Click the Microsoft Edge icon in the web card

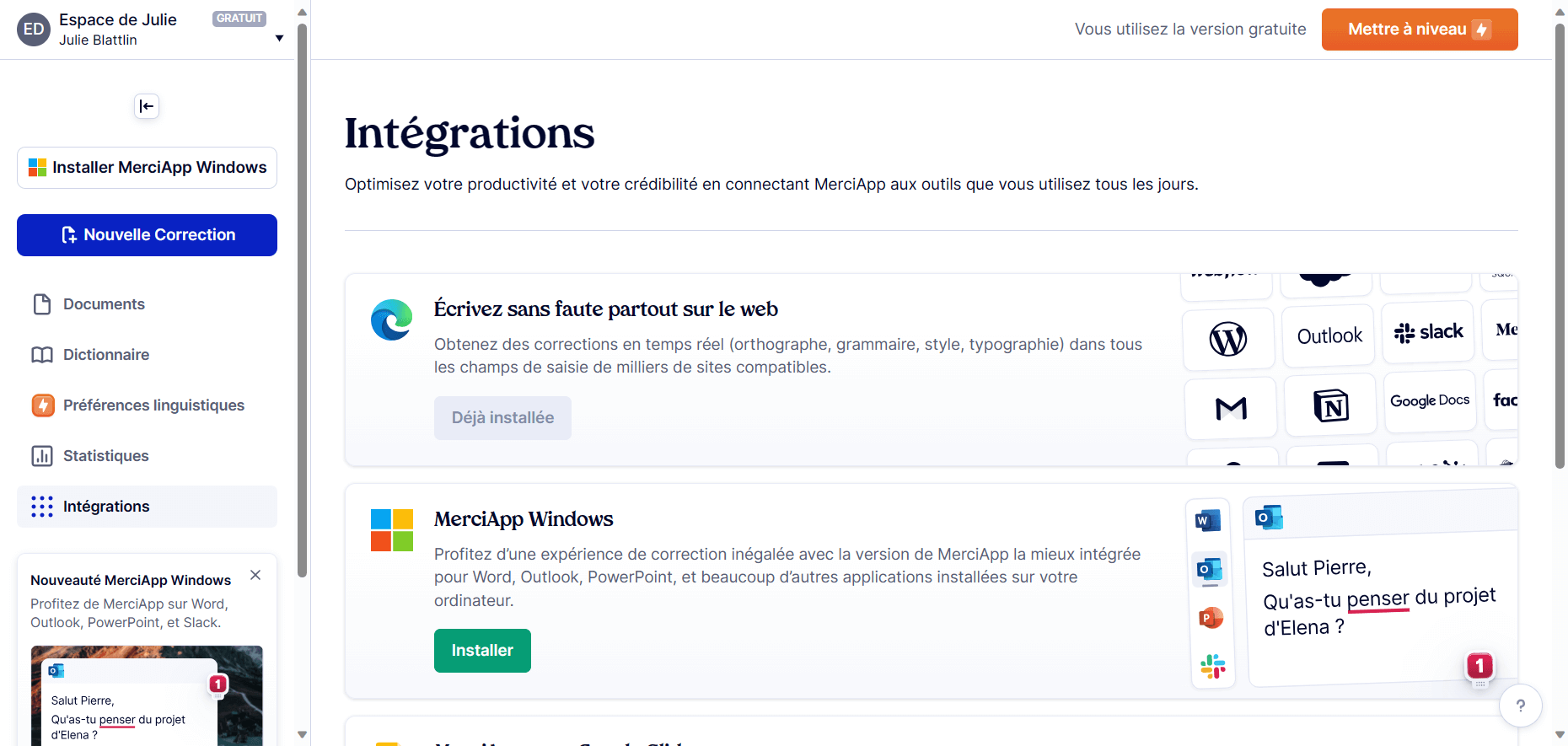tap(390, 319)
